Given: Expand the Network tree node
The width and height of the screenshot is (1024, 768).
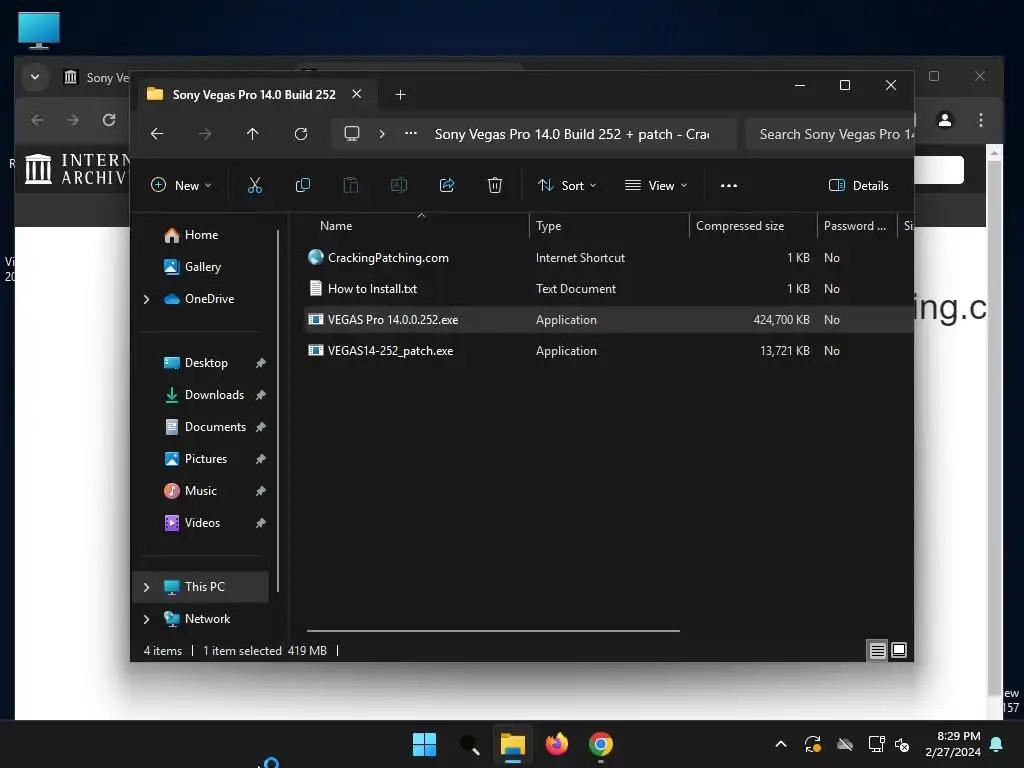Looking at the screenshot, I should [146, 619].
